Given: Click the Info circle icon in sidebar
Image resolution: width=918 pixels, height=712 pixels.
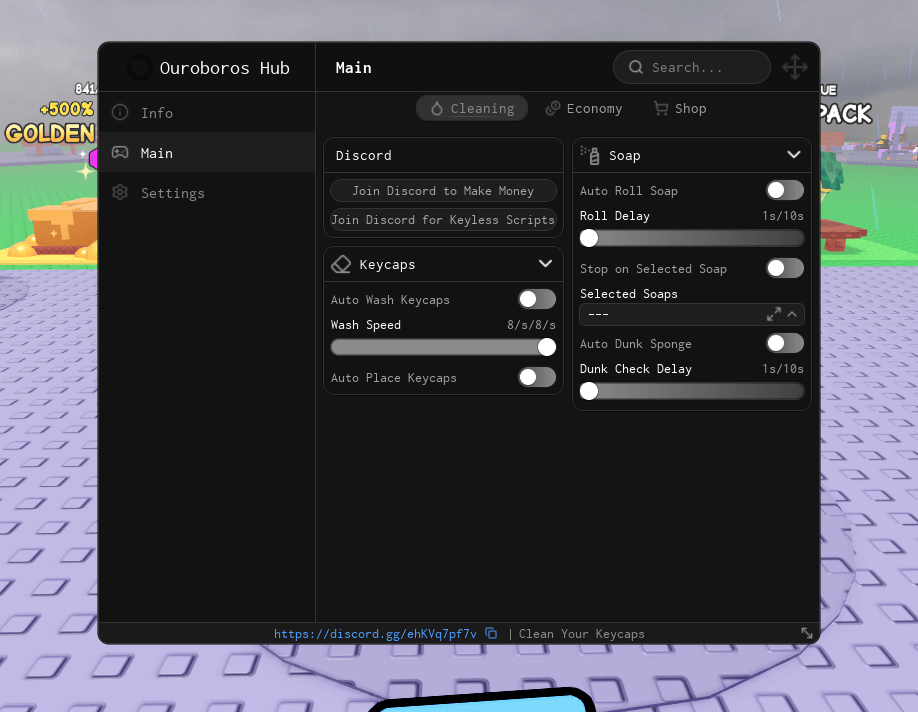Looking at the screenshot, I should click(x=120, y=112).
